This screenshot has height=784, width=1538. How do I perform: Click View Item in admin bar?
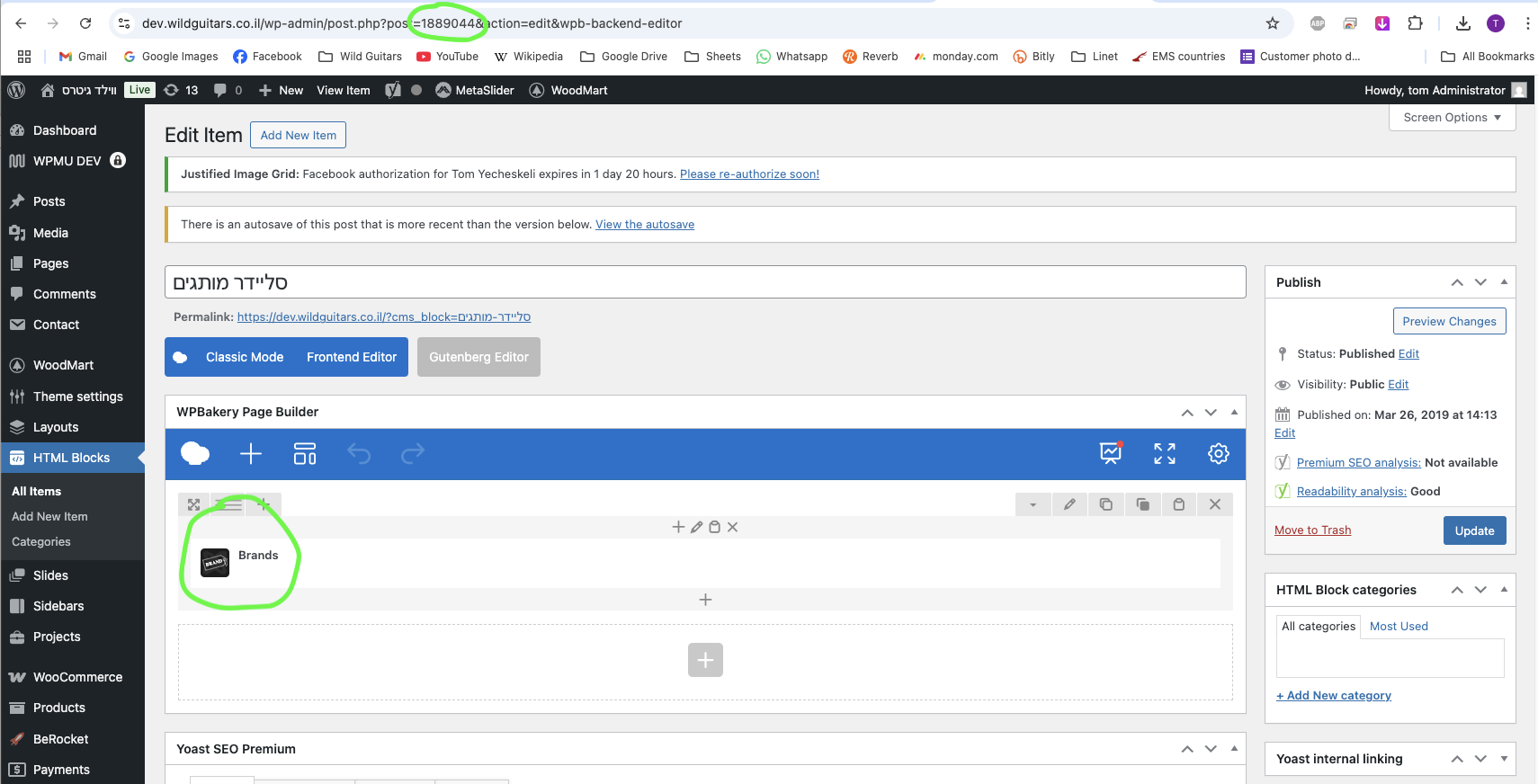(x=344, y=90)
